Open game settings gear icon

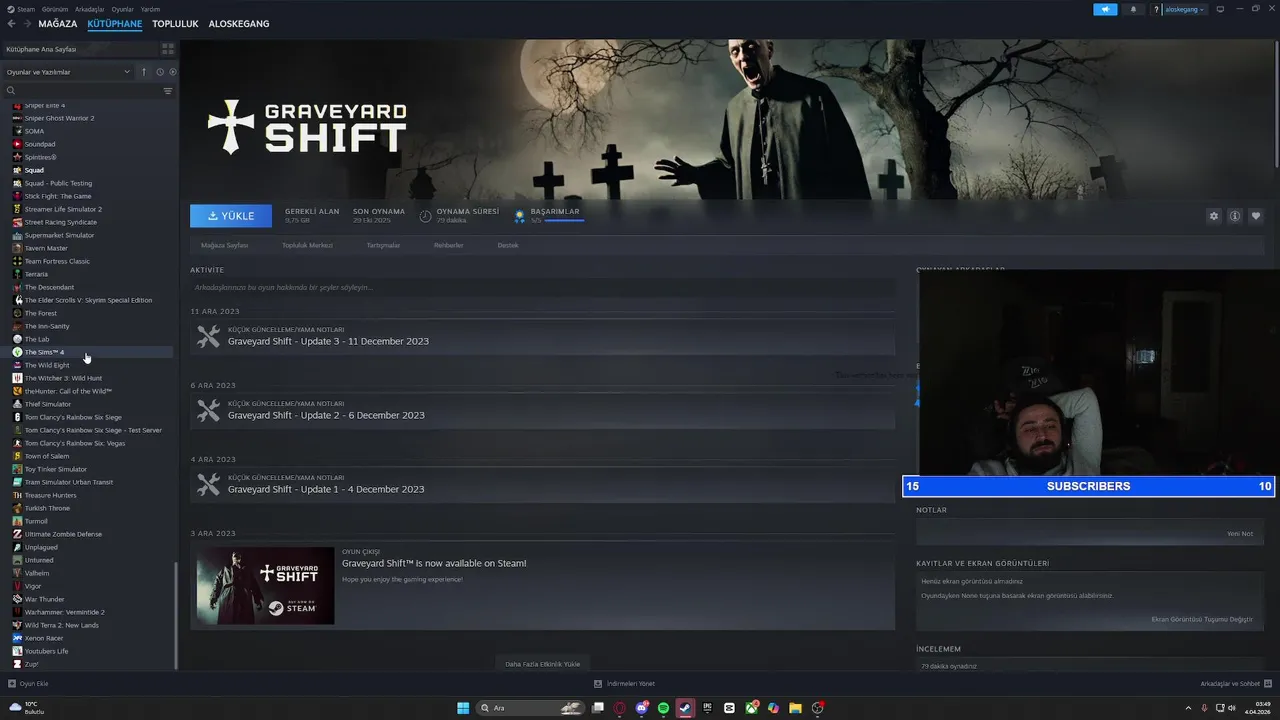(1214, 216)
